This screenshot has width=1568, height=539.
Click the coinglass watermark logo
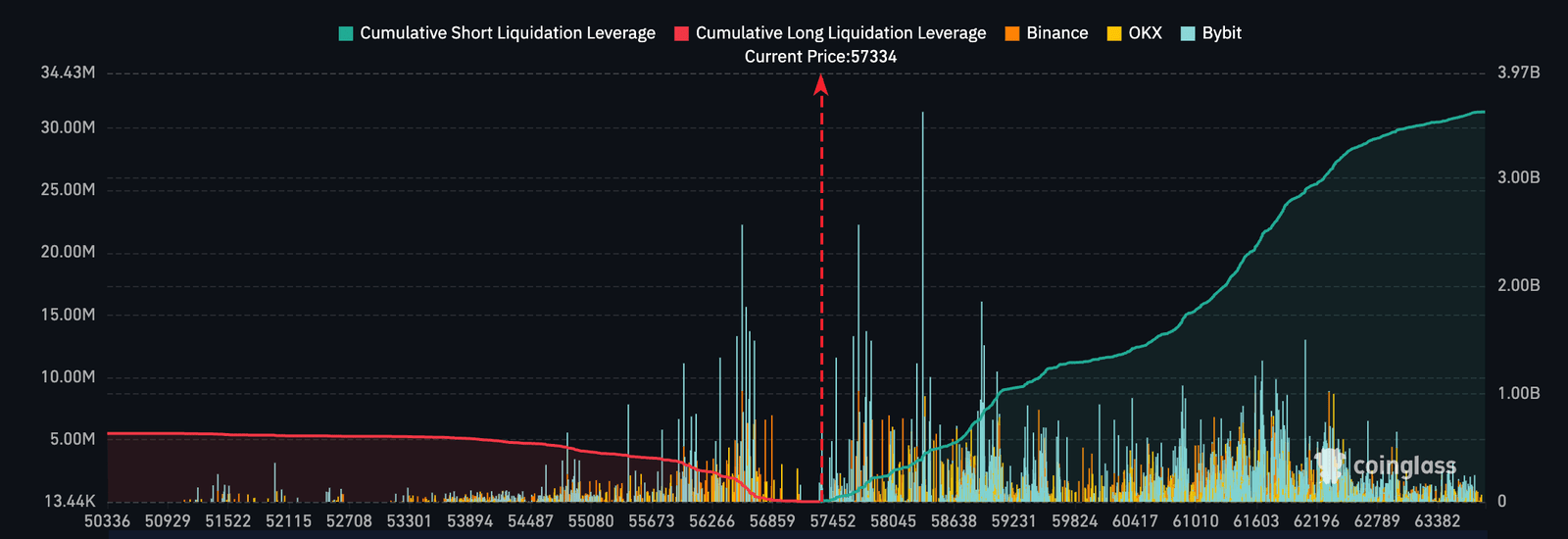(1386, 465)
